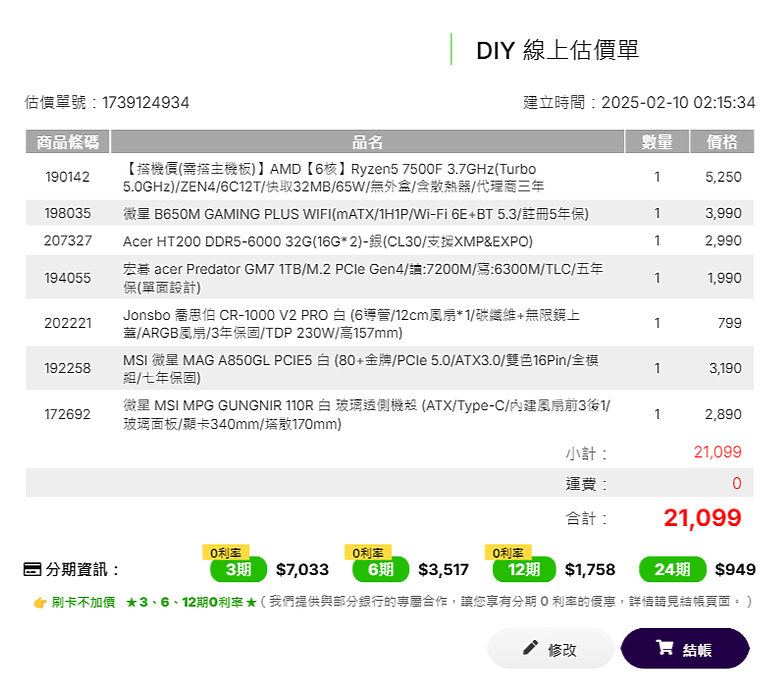
Task: Click the credit card icon beside 分期資訊
Action: click(32, 569)
